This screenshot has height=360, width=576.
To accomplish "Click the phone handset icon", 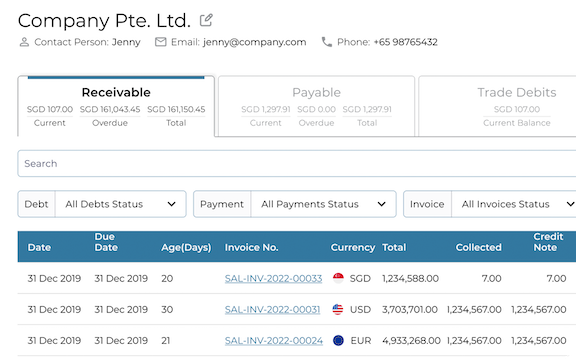I will (327, 42).
